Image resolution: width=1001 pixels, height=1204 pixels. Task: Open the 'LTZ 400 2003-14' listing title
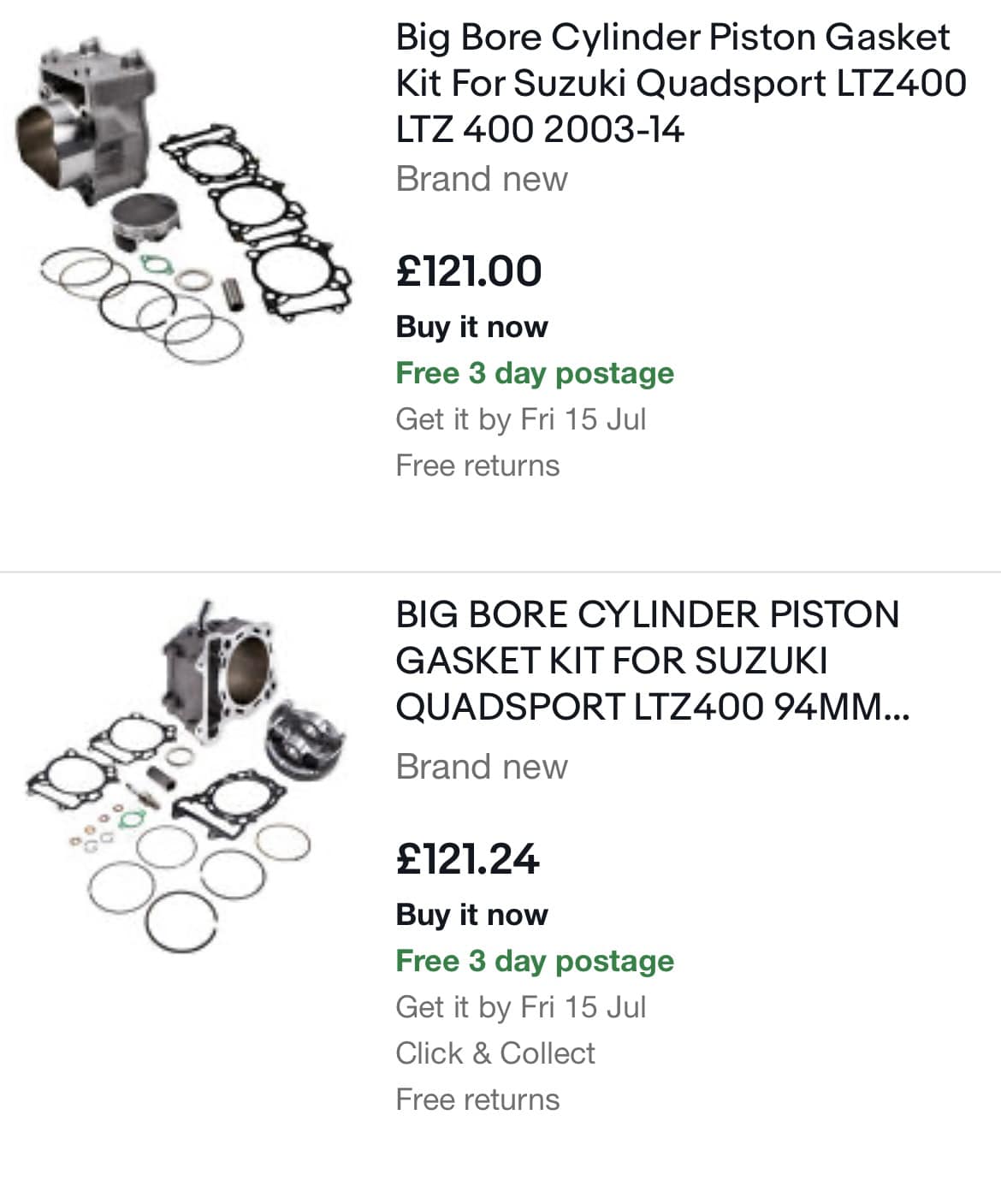point(681,83)
